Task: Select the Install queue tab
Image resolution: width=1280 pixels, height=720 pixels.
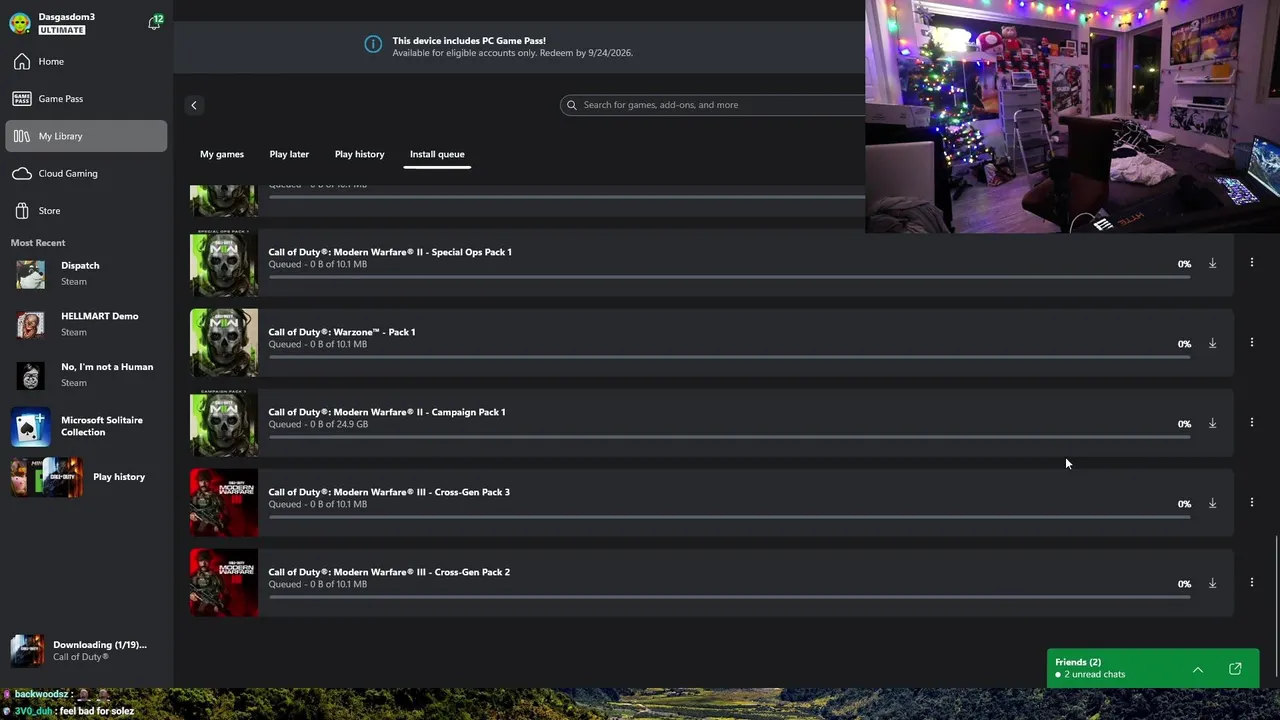Action: (437, 154)
